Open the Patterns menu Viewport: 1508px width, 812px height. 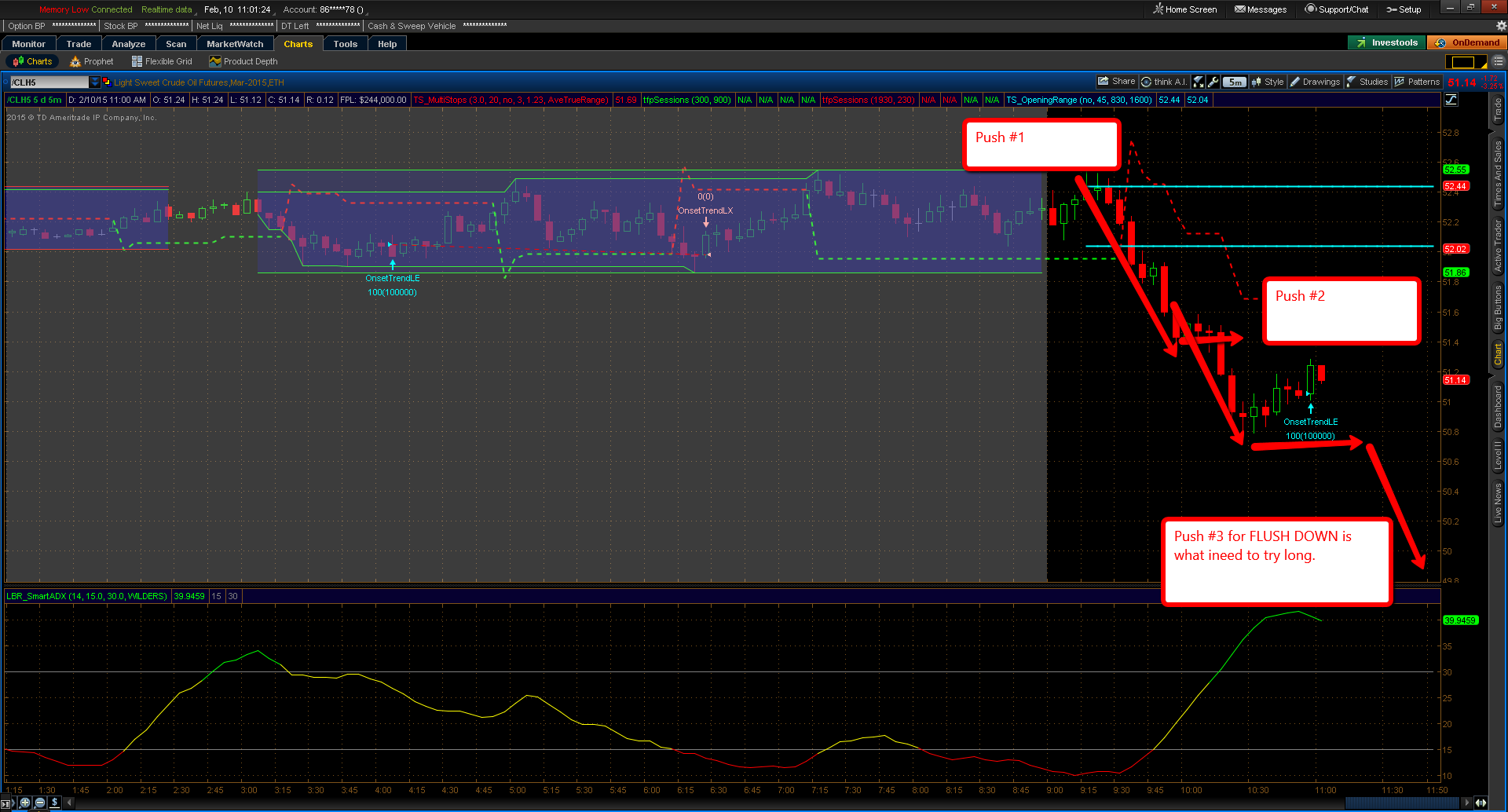point(1417,82)
